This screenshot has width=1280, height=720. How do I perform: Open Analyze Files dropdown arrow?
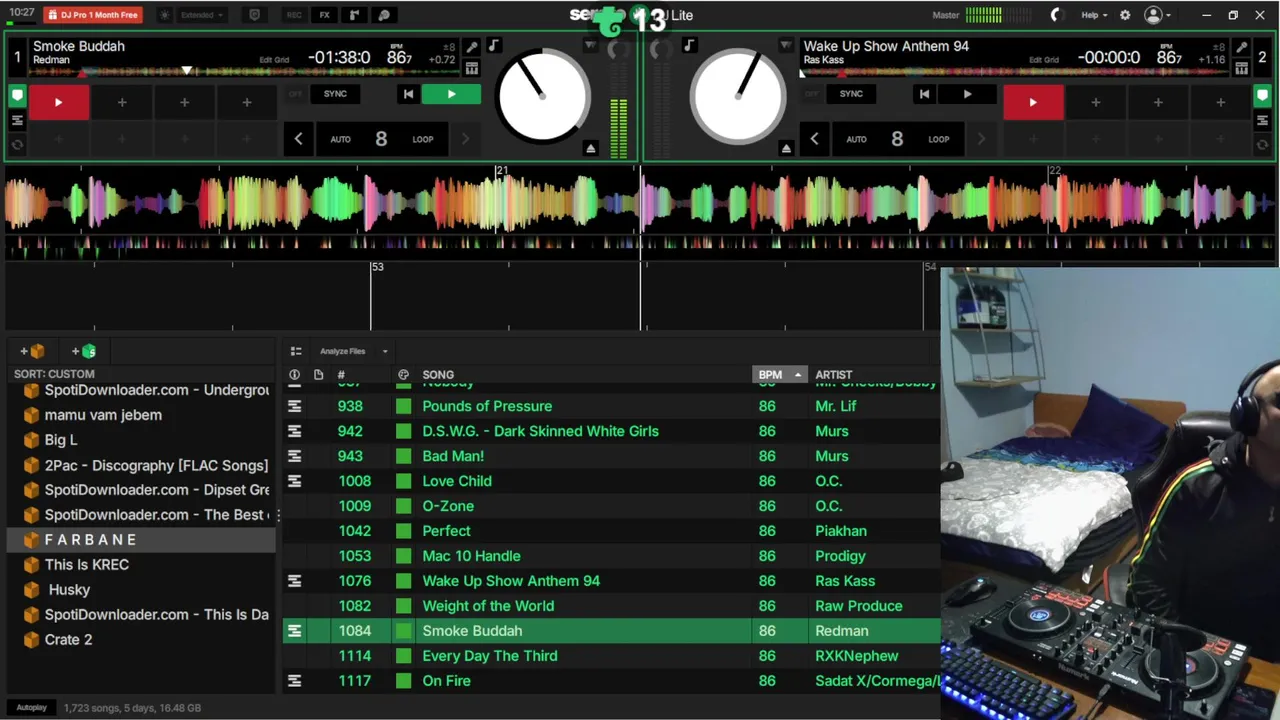(384, 351)
